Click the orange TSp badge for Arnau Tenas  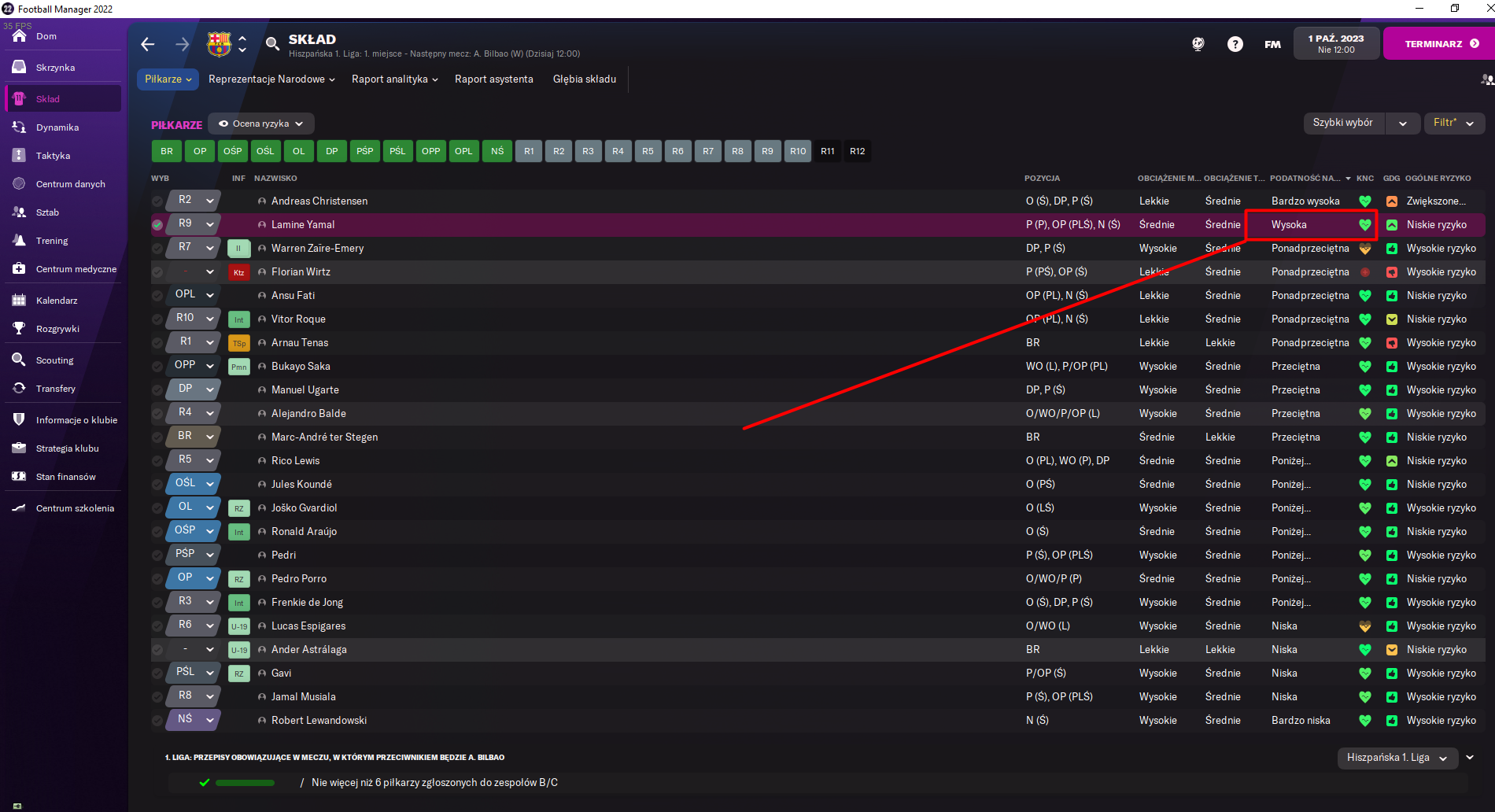tap(238, 343)
